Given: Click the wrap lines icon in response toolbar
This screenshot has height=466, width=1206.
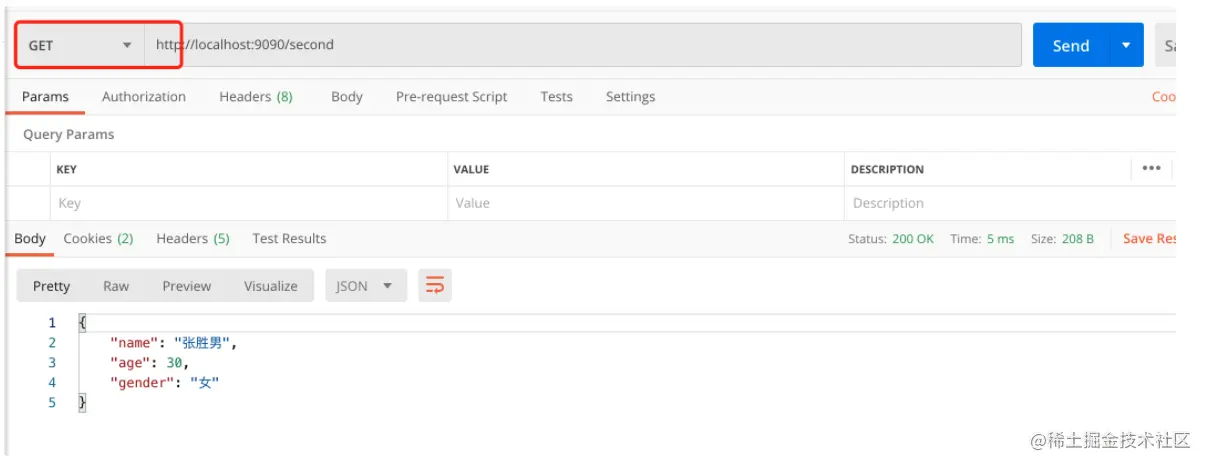Looking at the screenshot, I should click(x=434, y=286).
